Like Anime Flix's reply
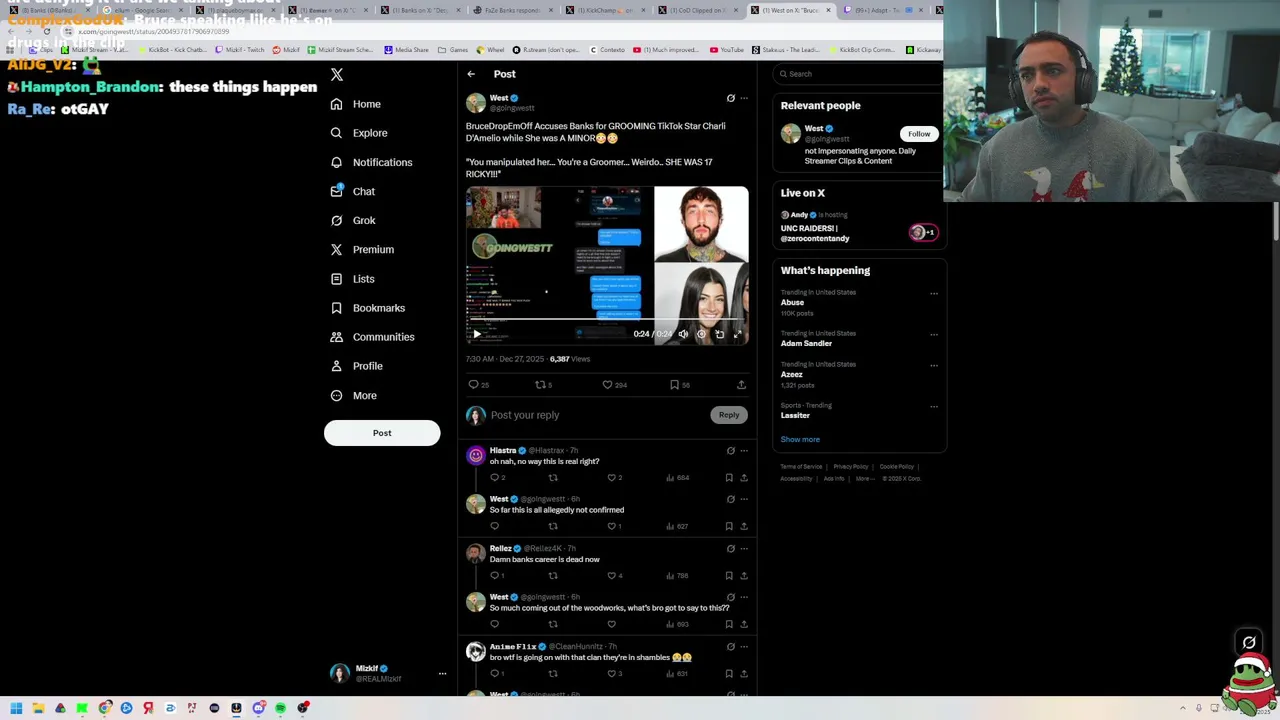 pos(616,674)
